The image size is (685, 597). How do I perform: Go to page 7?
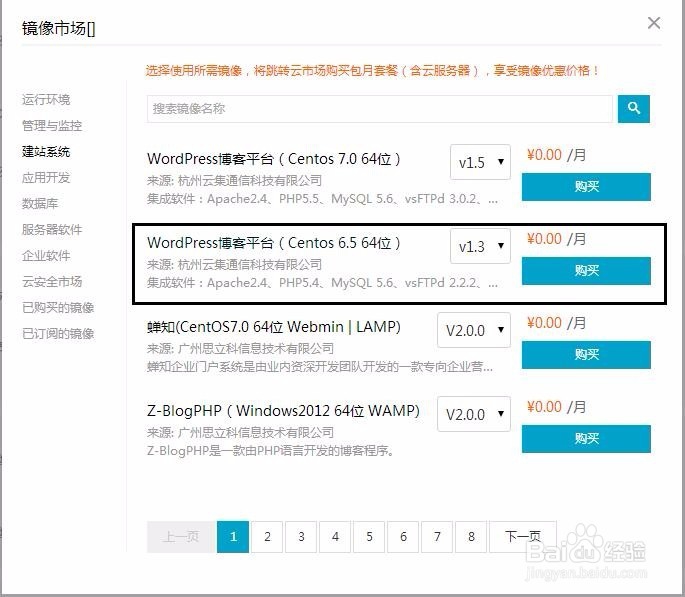coord(437,537)
